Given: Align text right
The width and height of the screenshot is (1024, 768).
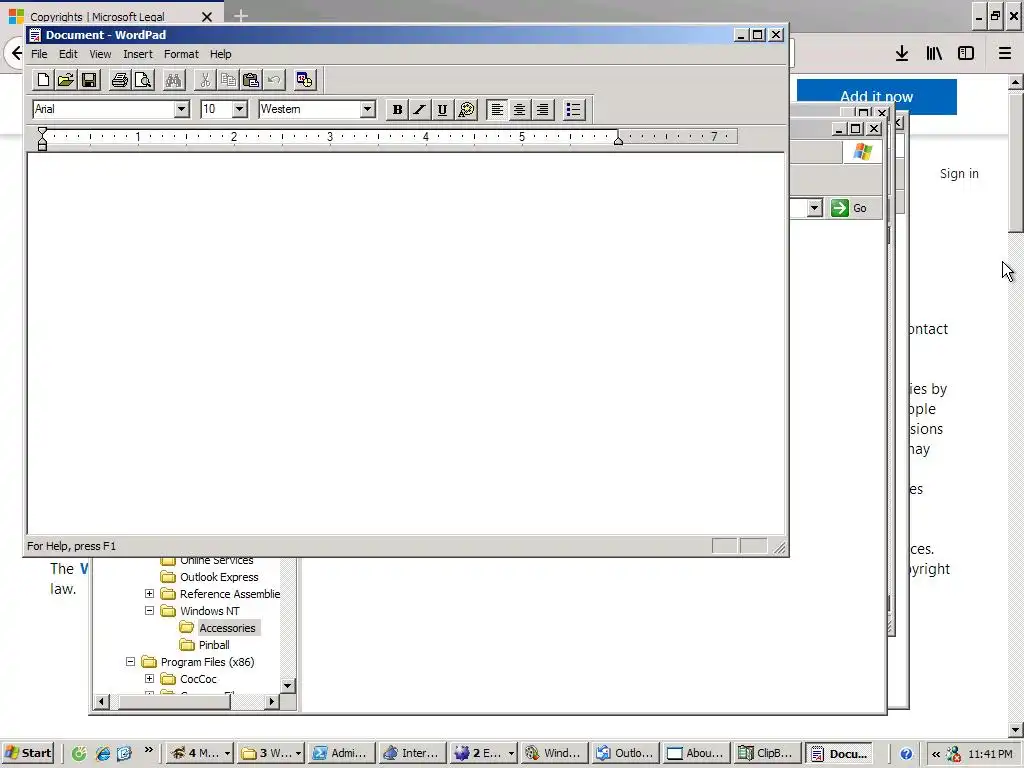Looking at the screenshot, I should pos(542,110).
